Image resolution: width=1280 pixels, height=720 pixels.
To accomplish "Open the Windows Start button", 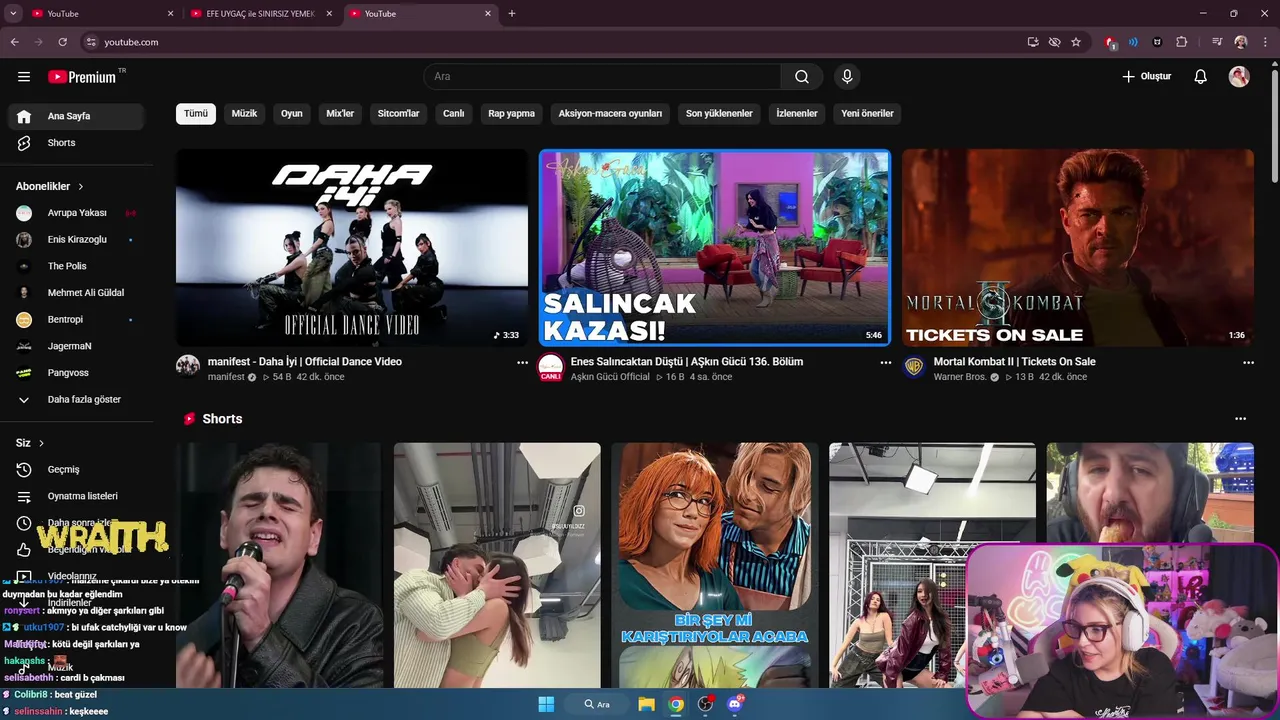I will 546,704.
